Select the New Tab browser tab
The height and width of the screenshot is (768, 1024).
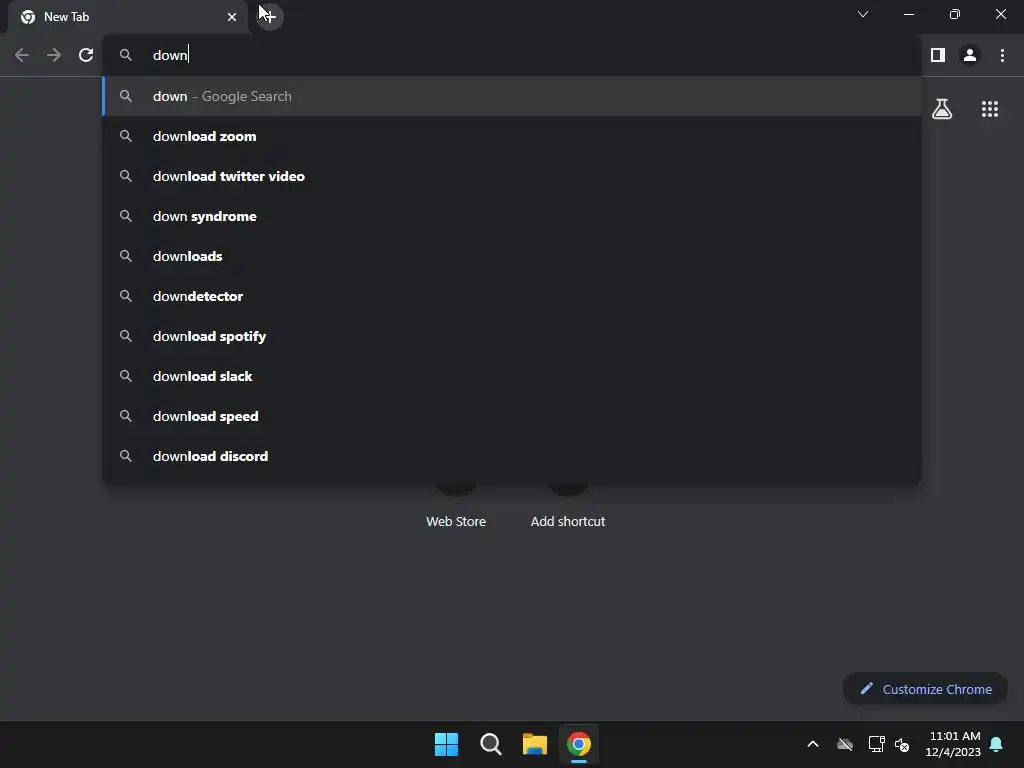tap(128, 17)
